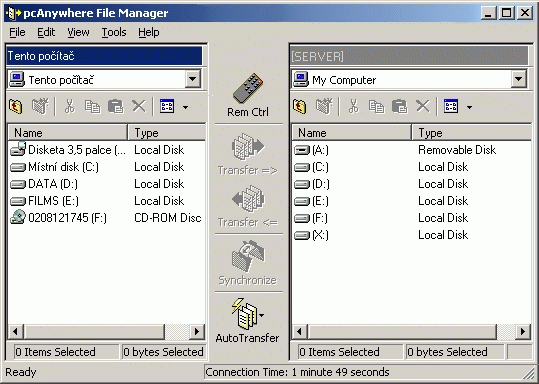Select FILMS (E:) drive
The height and width of the screenshot is (384, 539).
[x=44, y=201]
